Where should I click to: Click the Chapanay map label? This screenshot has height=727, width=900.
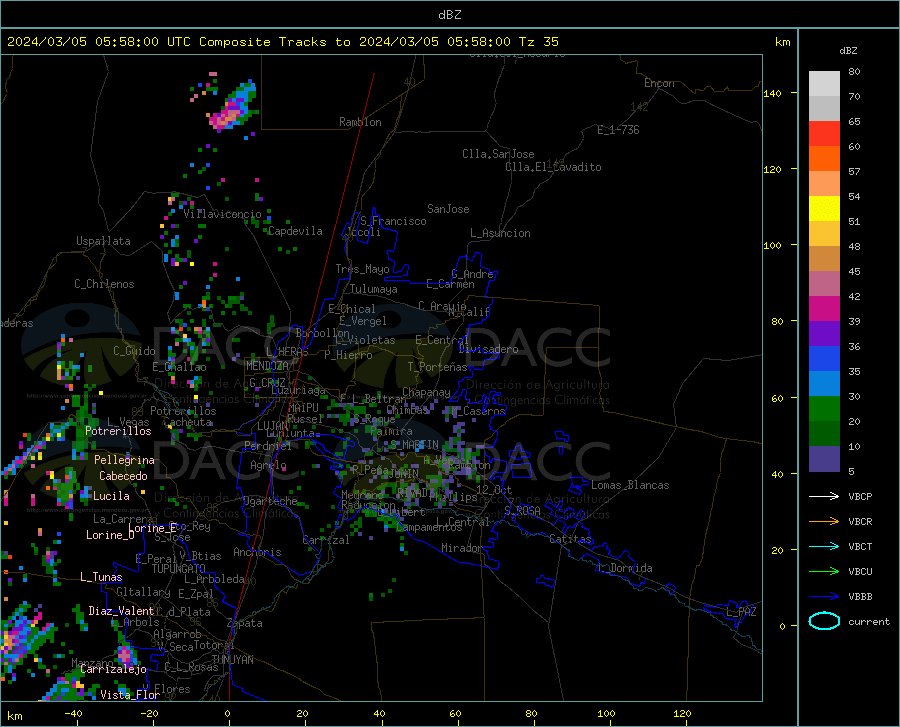tap(426, 392)
